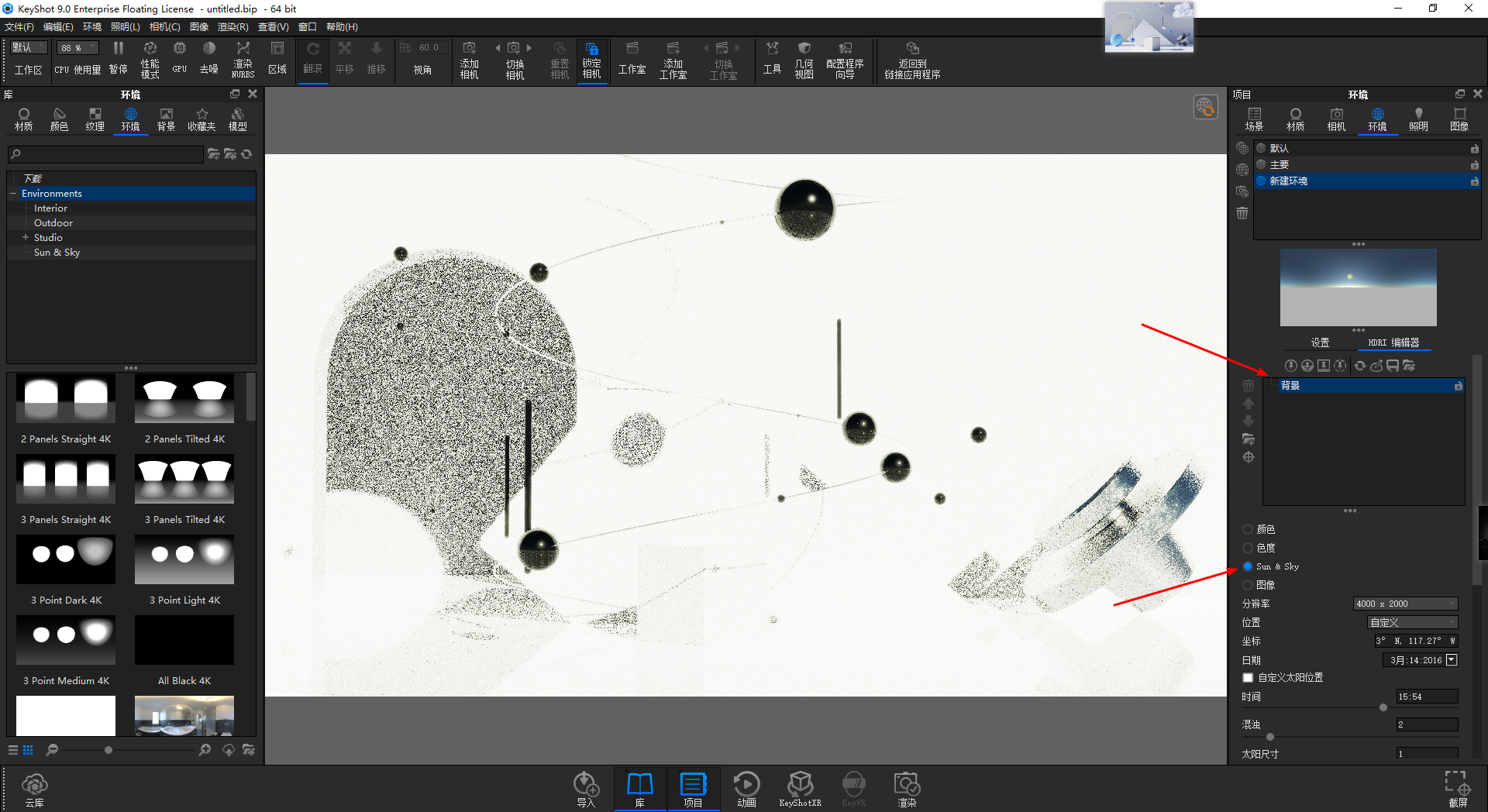The width and height of the screenshot is (1488, 812).
Task: Enable 去噪 denoise tool
Action: (x=209, y=59)
